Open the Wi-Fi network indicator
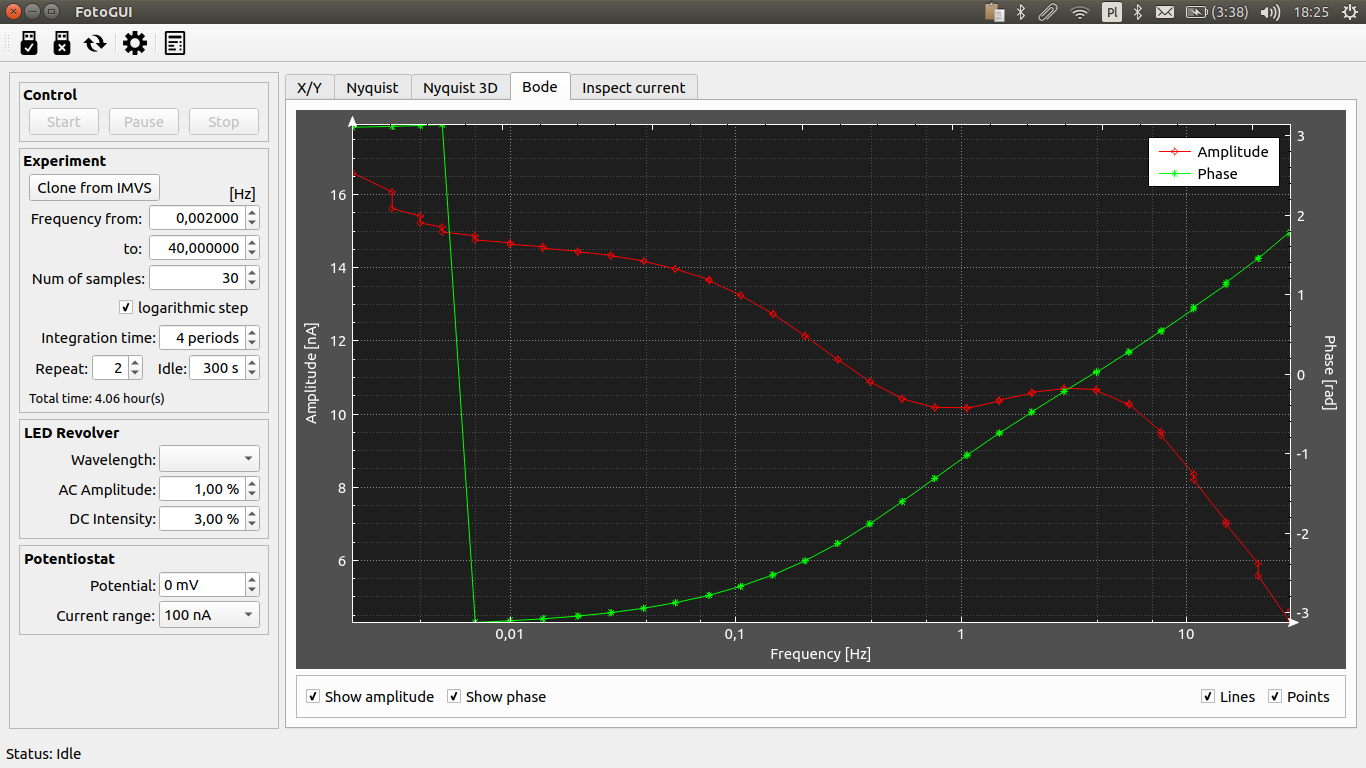This screenshot has height=768, width=1366. pyautogui.click(x=1080, y=12)
